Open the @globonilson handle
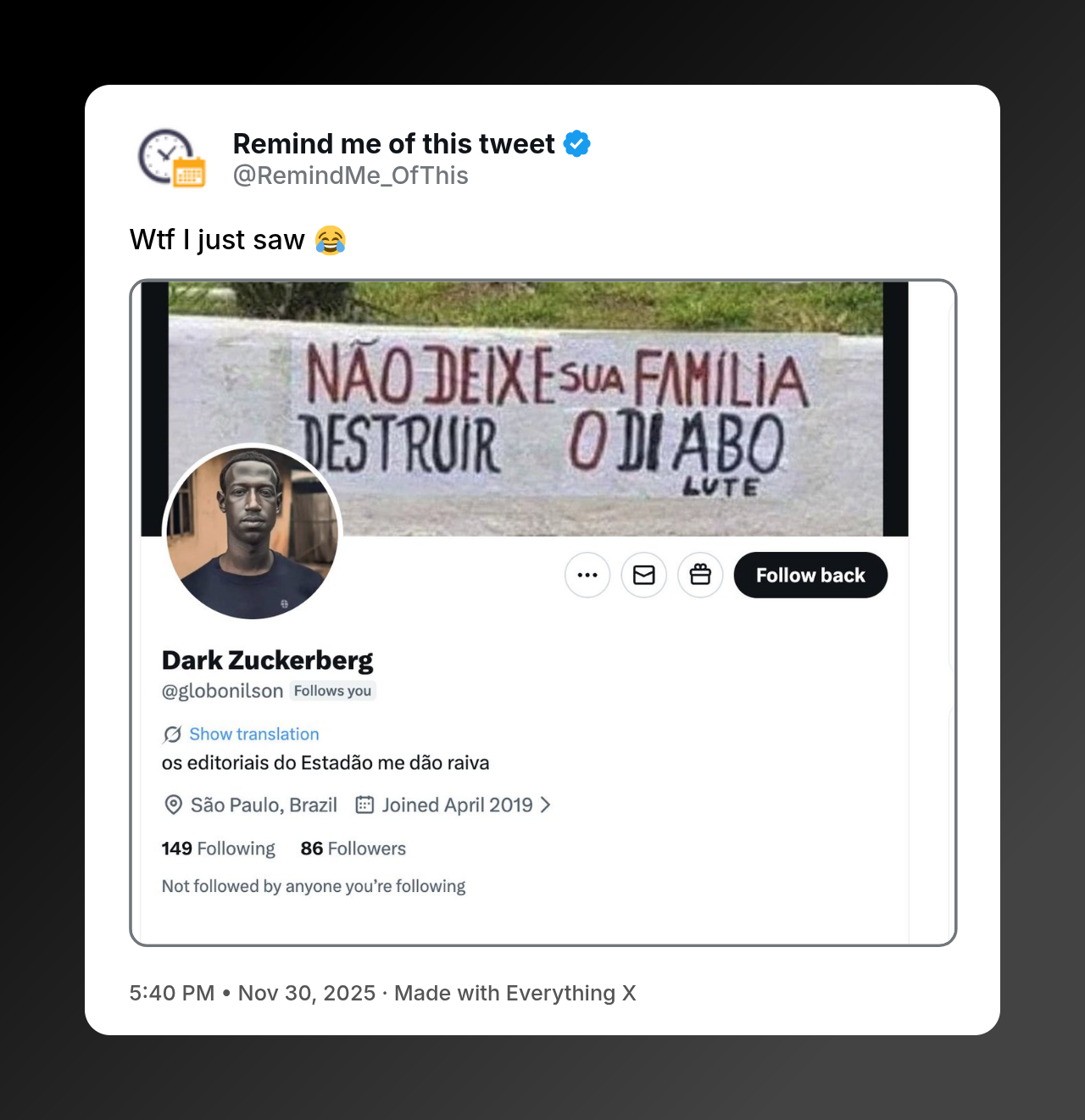Image resolution: width=1085 pixels, height=1120 pixels. (223, 690)
